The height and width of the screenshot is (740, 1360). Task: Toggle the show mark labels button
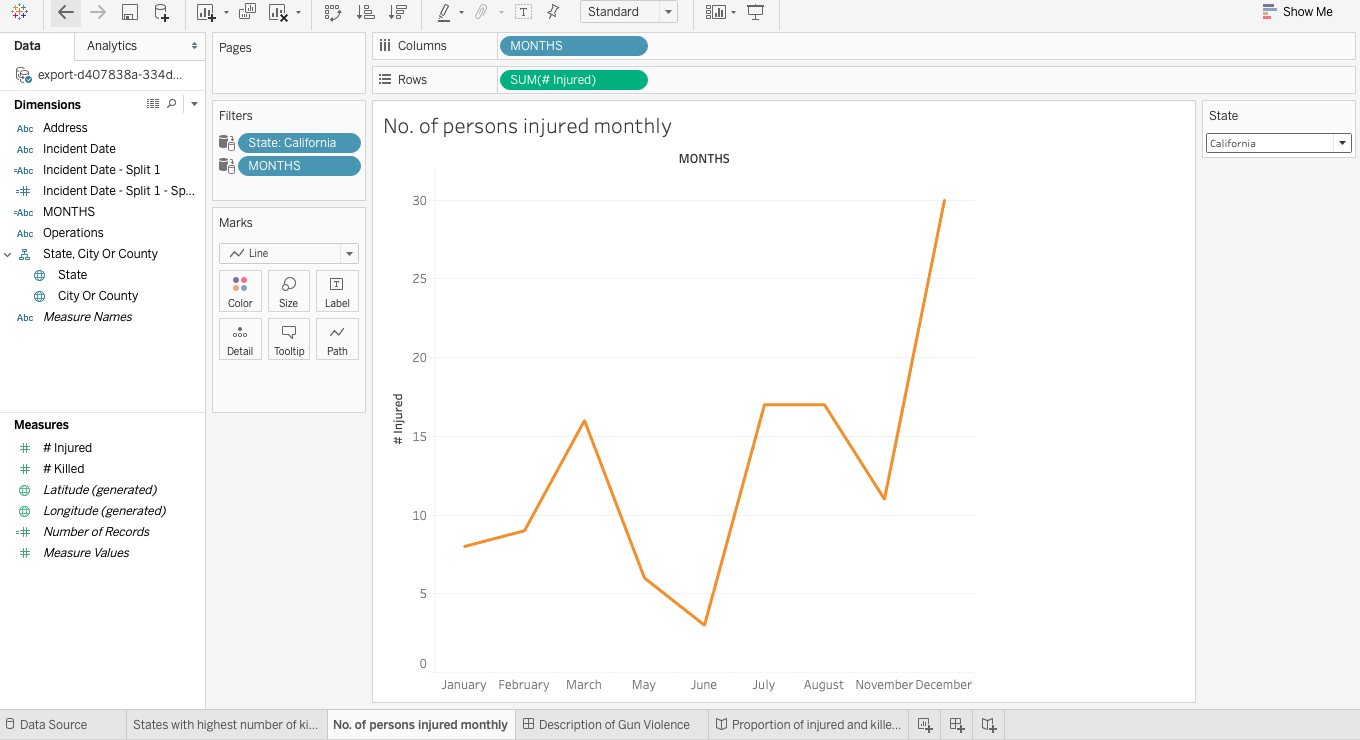(524, 13)
